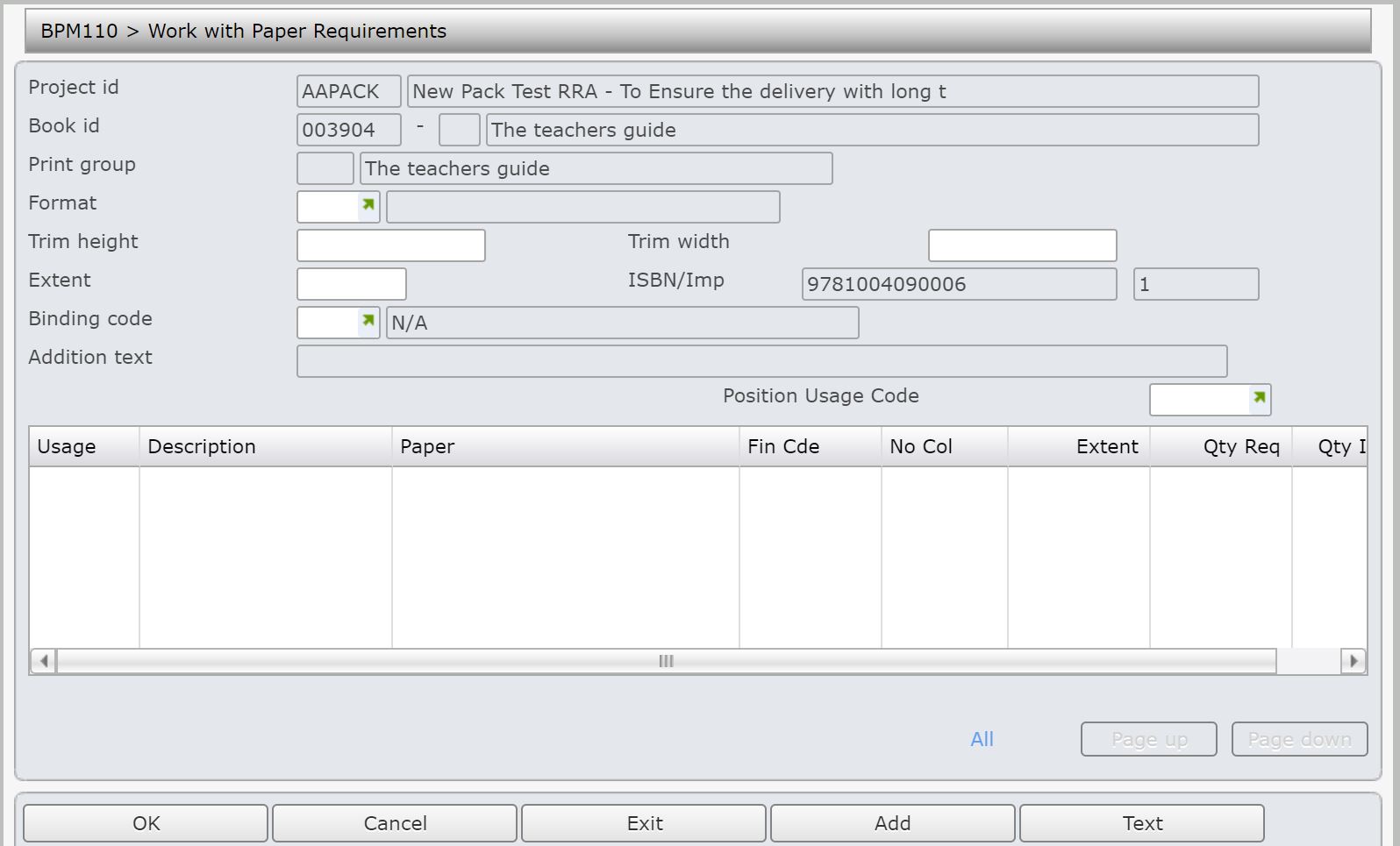
Task: Click the Extent input field
Action: [351, 284]
